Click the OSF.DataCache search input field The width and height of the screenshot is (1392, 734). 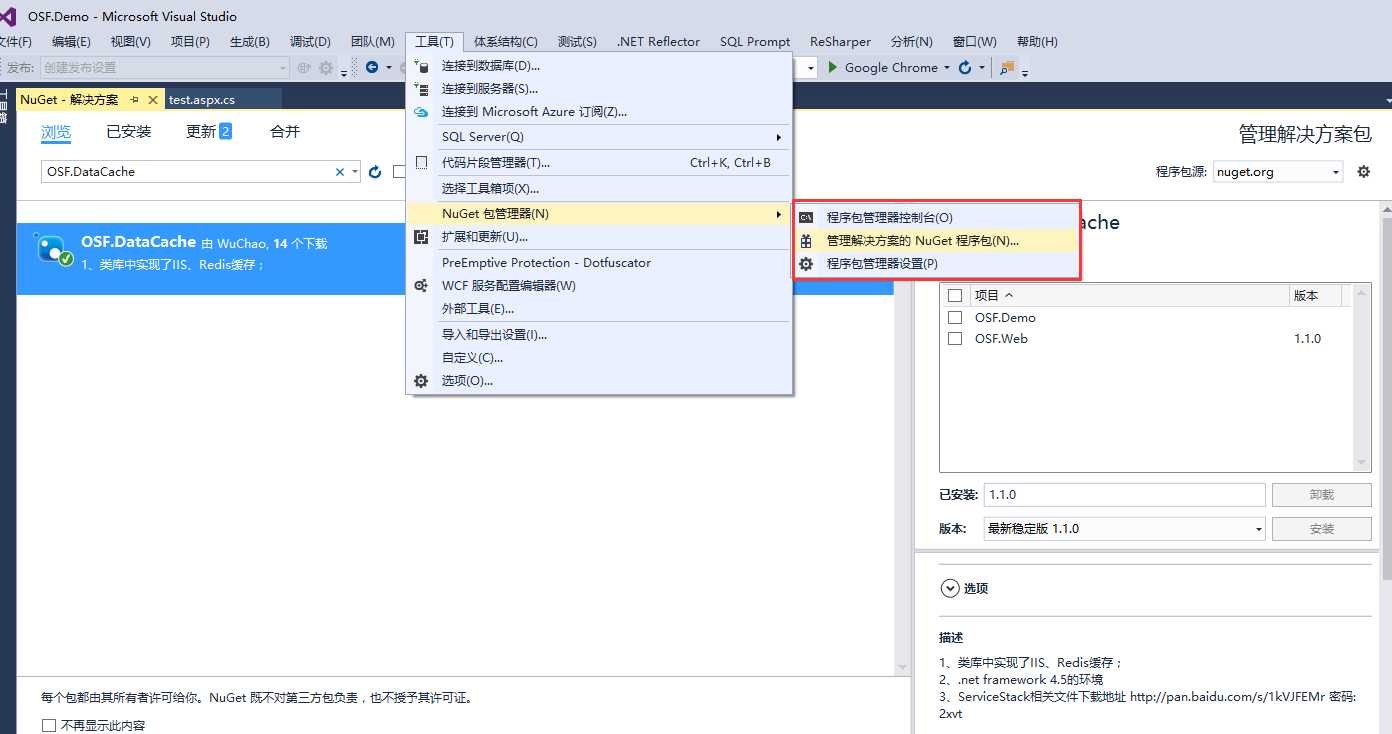188,172
